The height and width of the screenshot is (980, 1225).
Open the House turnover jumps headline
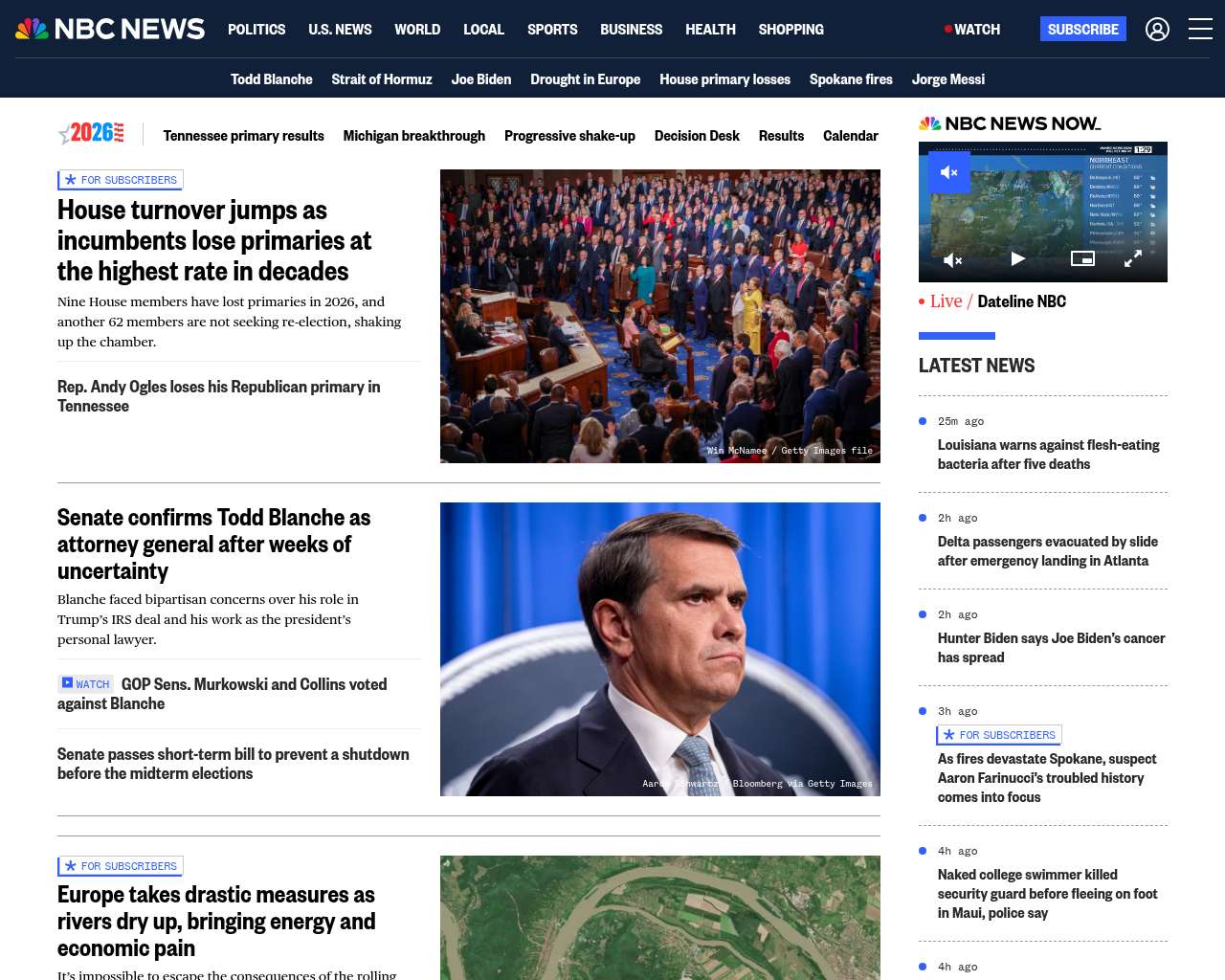[x=214, y=240]
